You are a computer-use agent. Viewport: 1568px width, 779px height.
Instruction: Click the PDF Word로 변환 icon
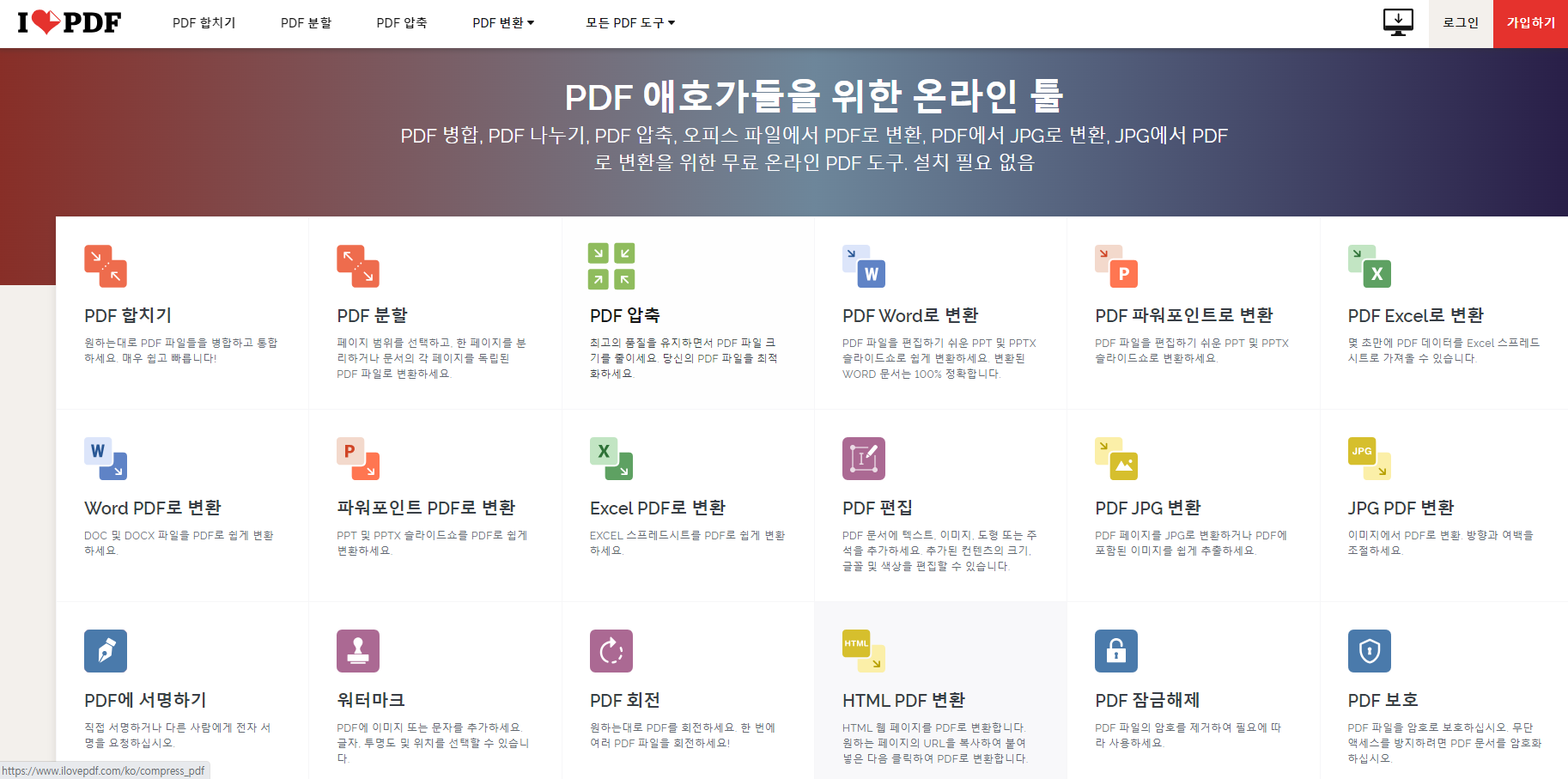864,266
